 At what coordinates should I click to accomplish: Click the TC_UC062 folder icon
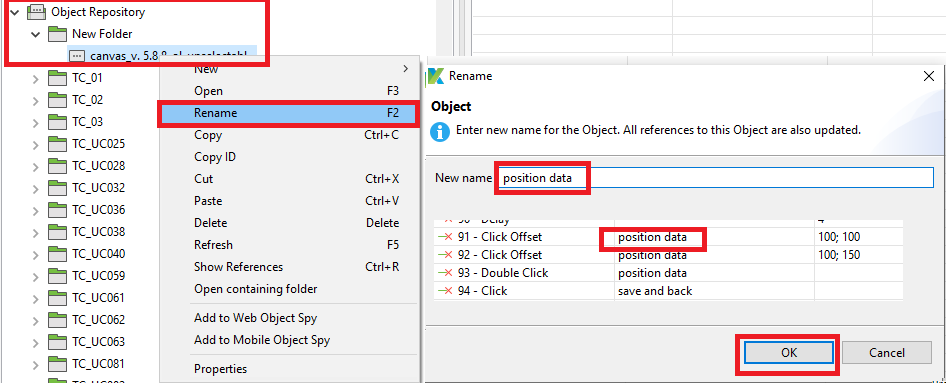(x=57, y=320)
